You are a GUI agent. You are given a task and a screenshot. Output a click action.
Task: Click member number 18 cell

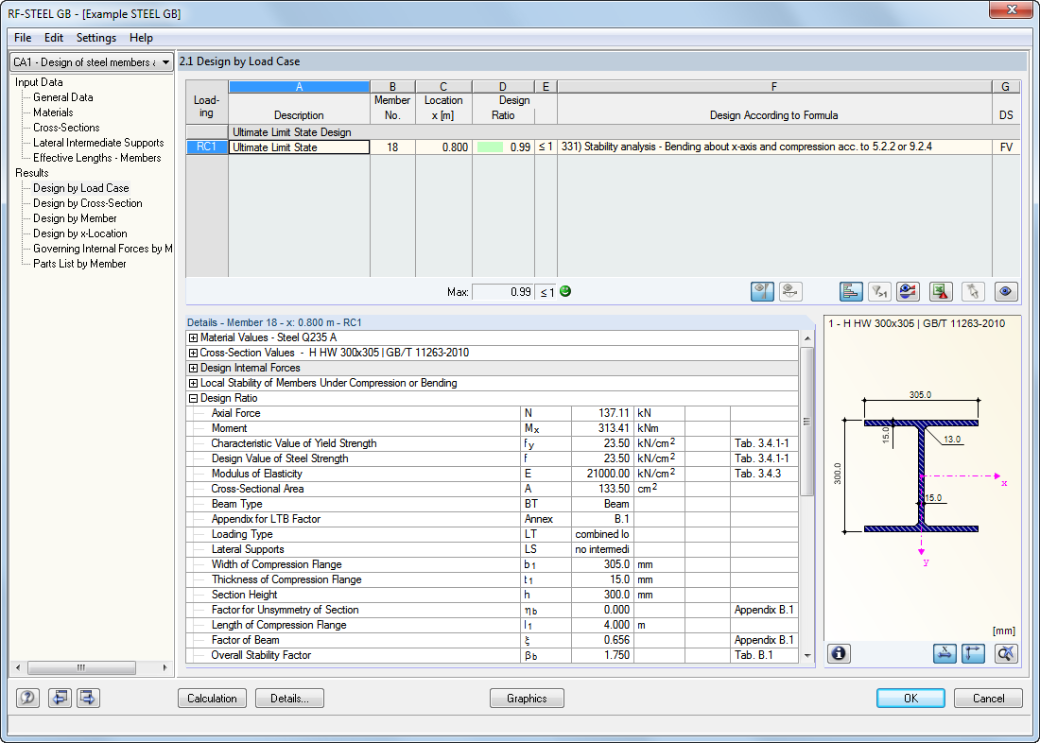coord(393,147)
